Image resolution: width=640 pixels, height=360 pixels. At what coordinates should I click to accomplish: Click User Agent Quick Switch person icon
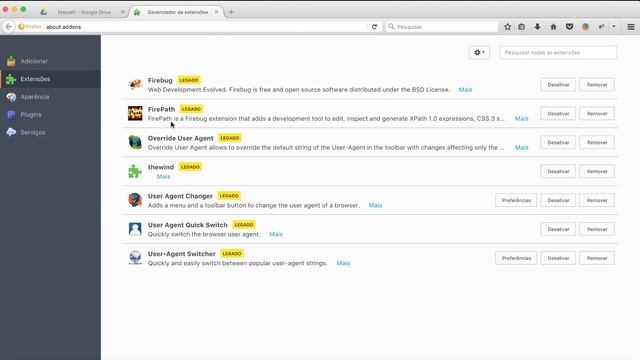135,229
